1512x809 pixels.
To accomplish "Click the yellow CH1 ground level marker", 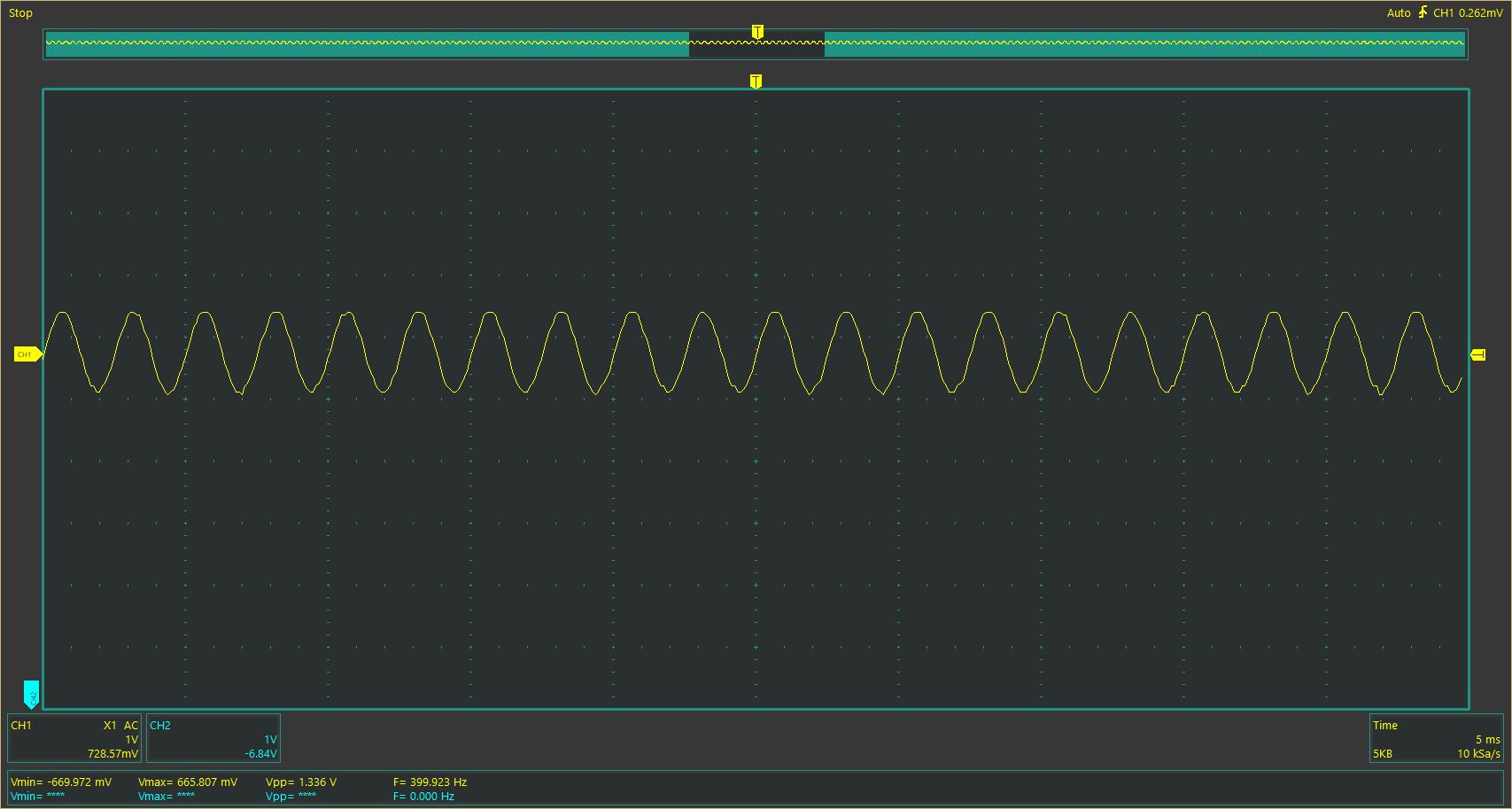I will pos(27,354).
